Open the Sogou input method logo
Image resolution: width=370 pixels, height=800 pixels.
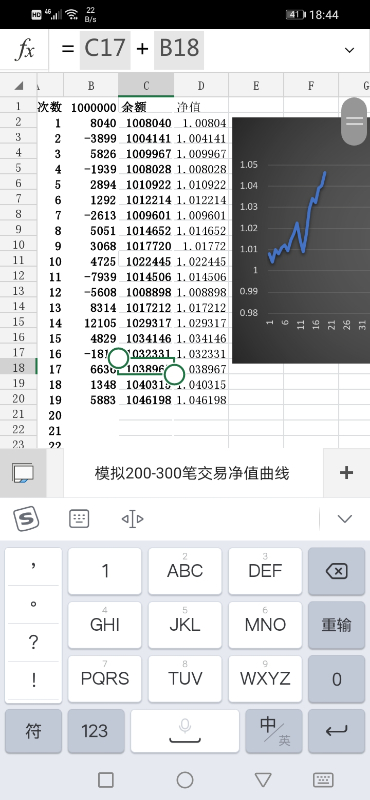[x=26, y=519]
